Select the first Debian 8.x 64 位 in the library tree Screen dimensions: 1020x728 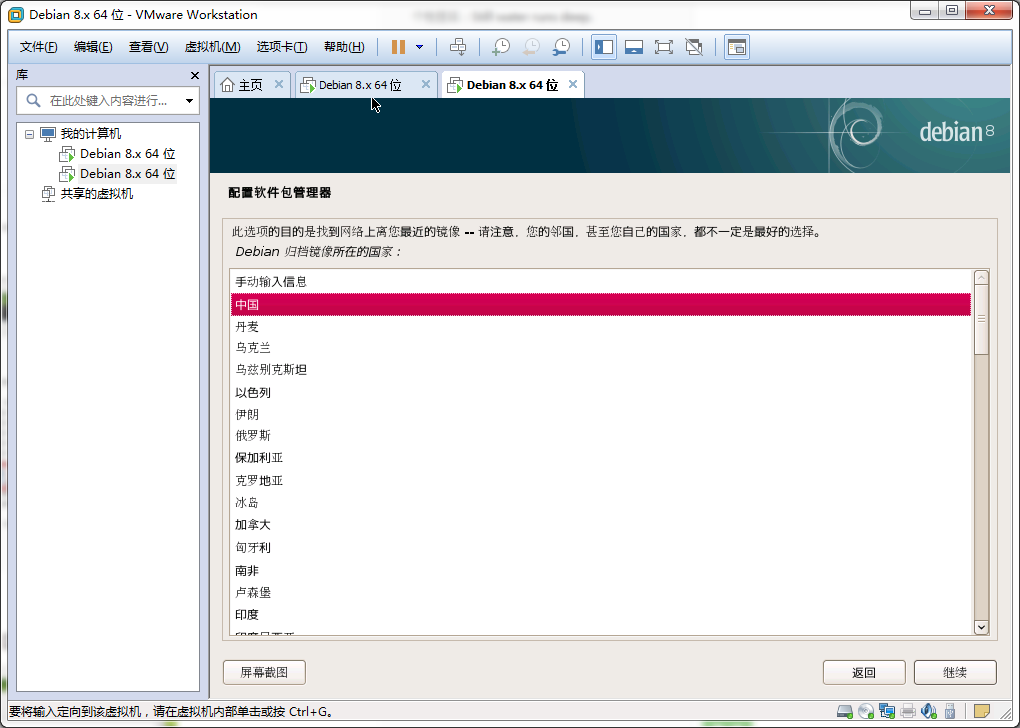[128, 154]
